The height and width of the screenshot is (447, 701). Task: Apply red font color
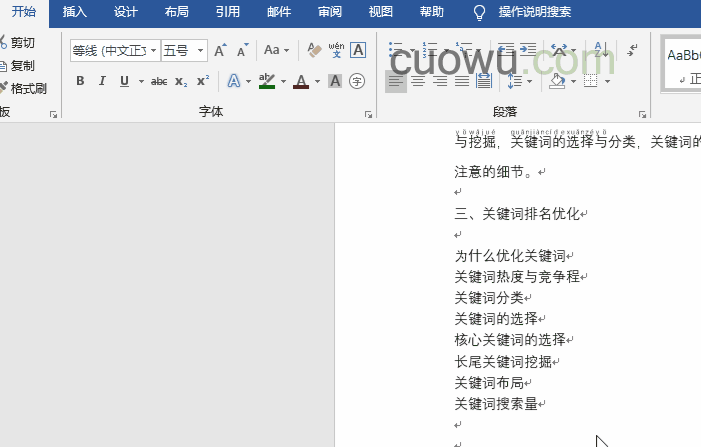(301, 81)
